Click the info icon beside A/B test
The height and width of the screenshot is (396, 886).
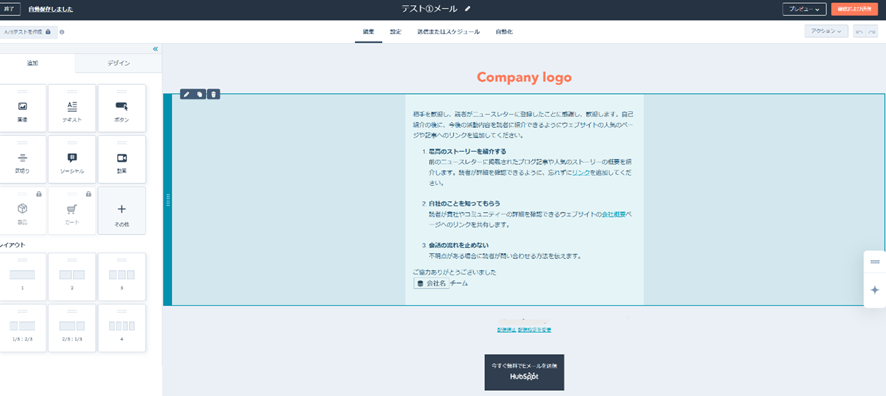62,32
